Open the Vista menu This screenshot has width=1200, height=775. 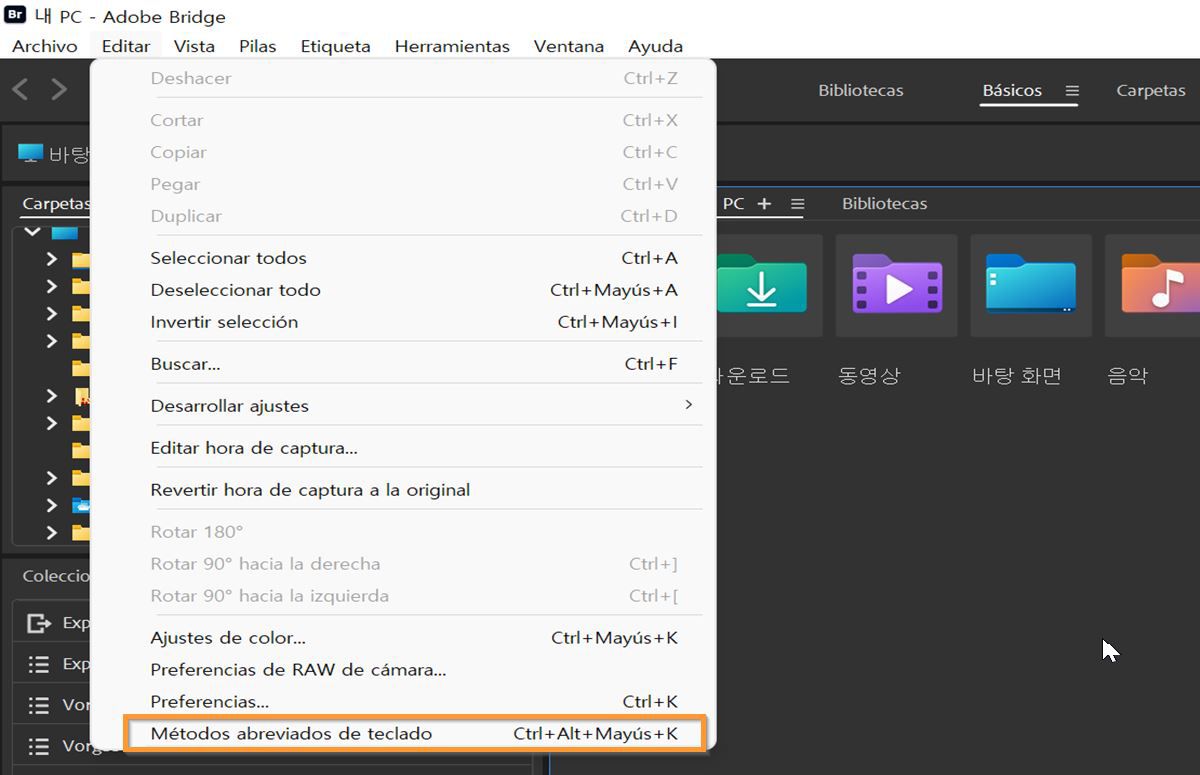(194, 46)
